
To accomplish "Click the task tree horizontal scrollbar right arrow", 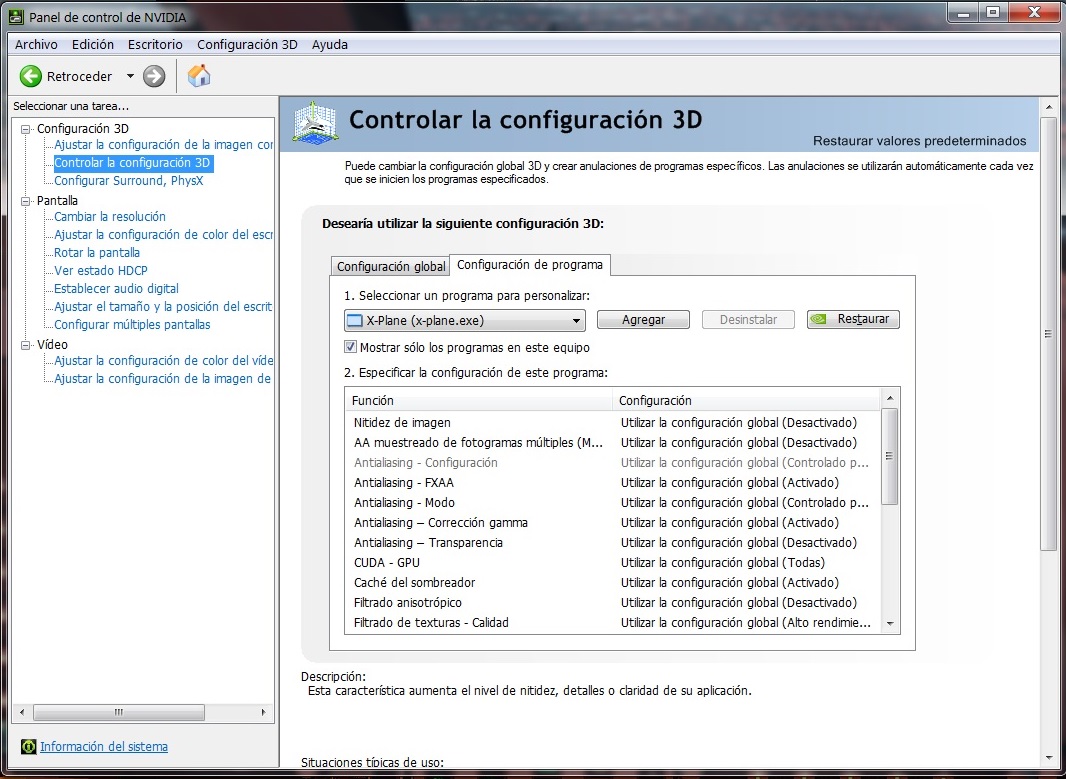I will tap(264, 712).
